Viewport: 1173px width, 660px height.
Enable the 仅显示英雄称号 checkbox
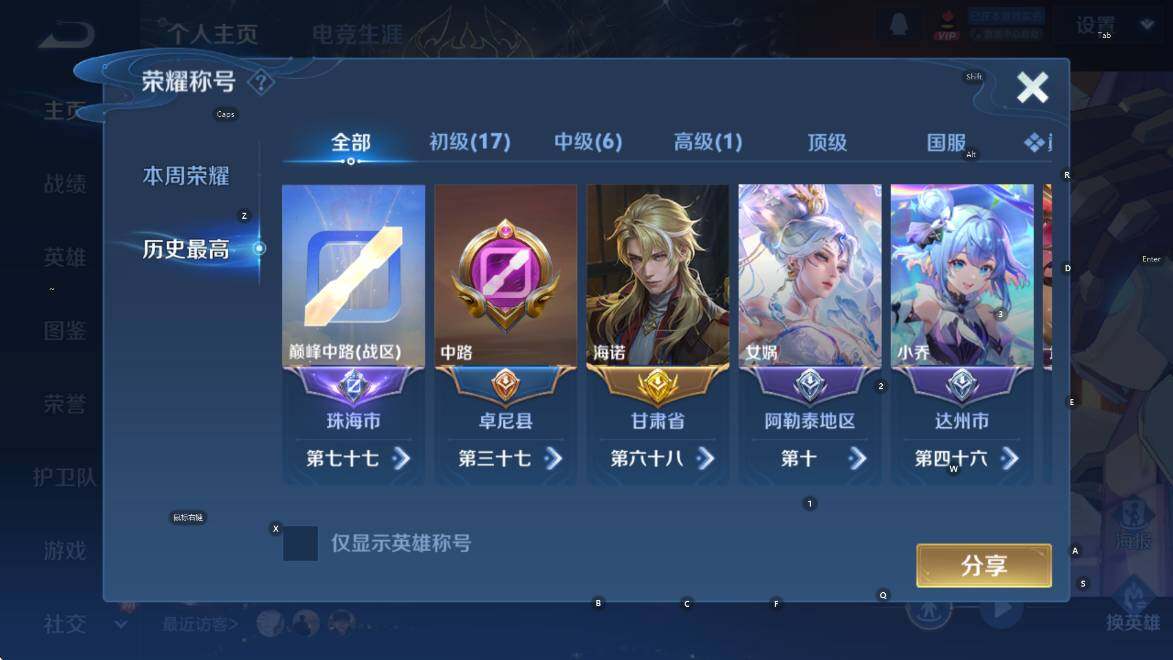coord(300,543)
